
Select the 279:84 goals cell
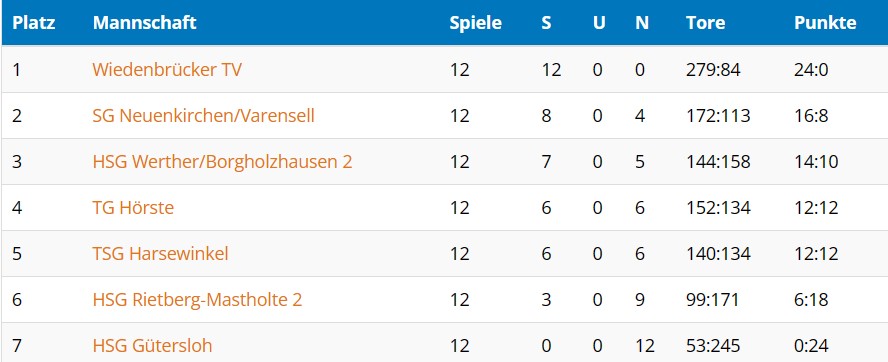tap(713, 70)
